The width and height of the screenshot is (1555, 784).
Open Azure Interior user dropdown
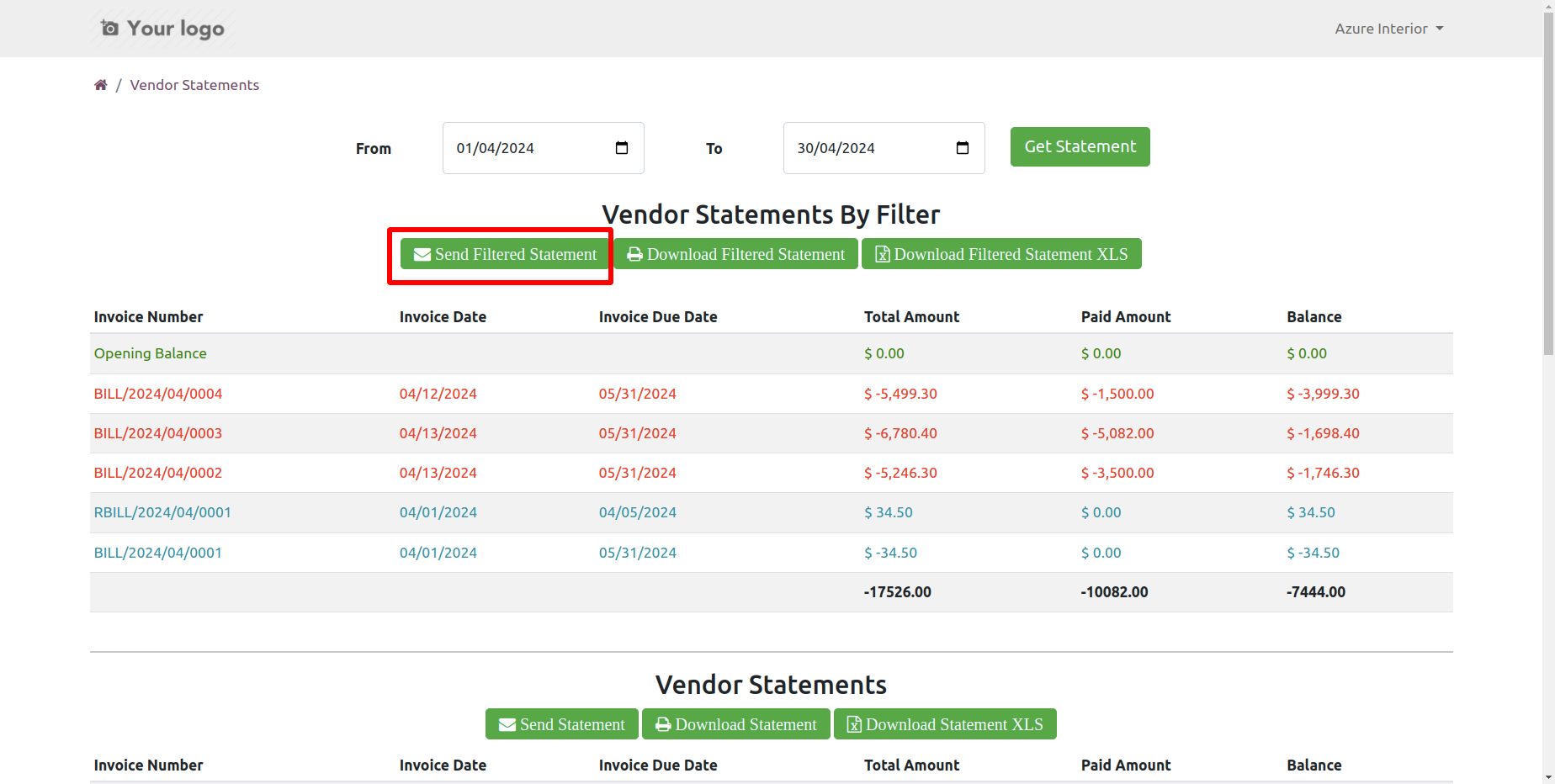[1389, 29]
